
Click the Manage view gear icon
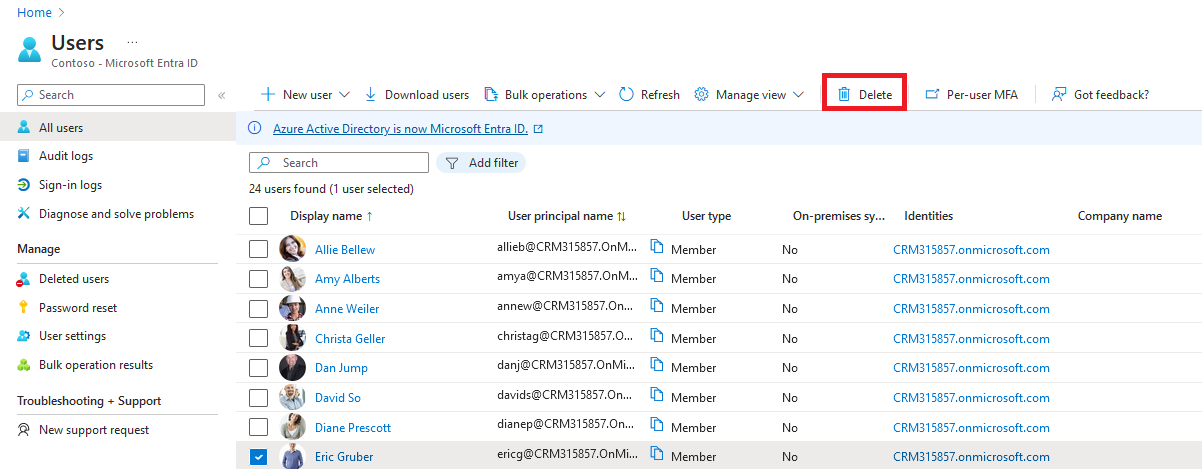702,95
